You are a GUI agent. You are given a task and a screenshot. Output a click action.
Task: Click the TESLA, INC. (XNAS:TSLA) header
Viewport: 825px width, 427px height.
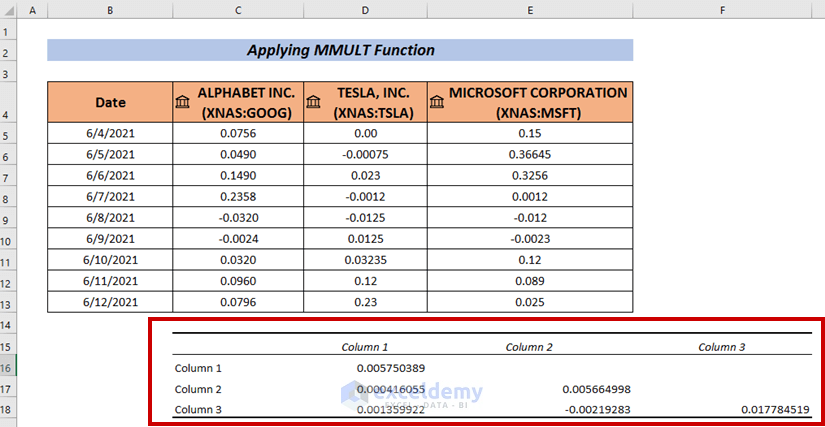coord(365,101)
